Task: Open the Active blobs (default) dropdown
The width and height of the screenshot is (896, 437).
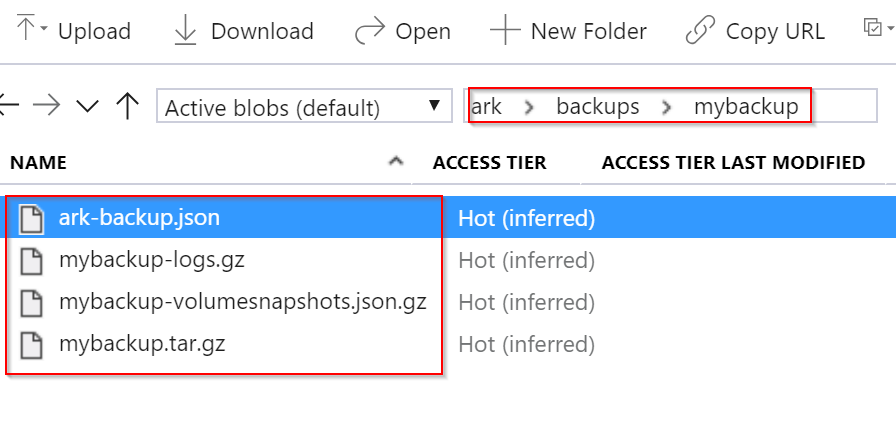Action: click(x=304, y=106)
